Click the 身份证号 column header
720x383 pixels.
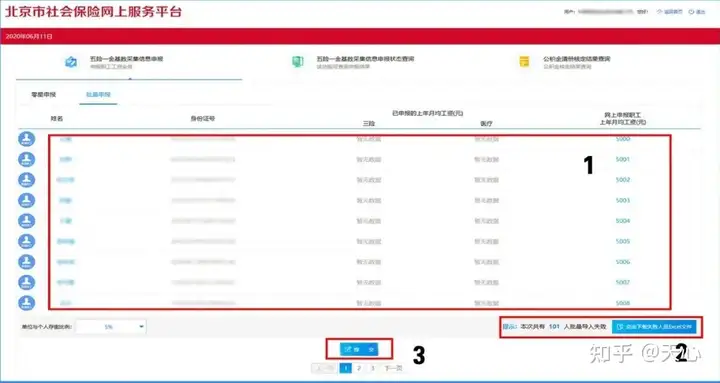tap(202, 118)
